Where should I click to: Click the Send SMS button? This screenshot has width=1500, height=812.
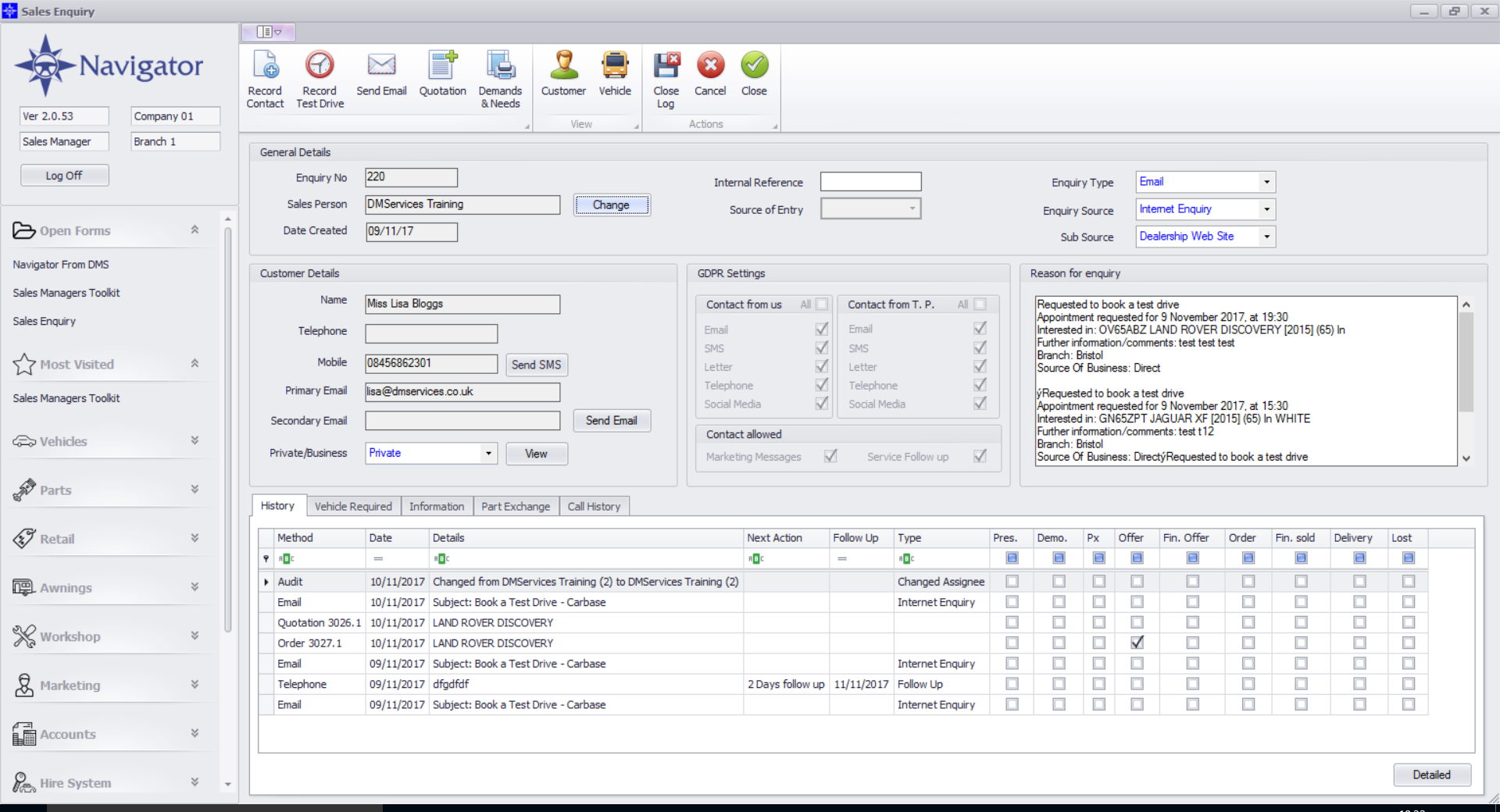[x=536, y=365]
